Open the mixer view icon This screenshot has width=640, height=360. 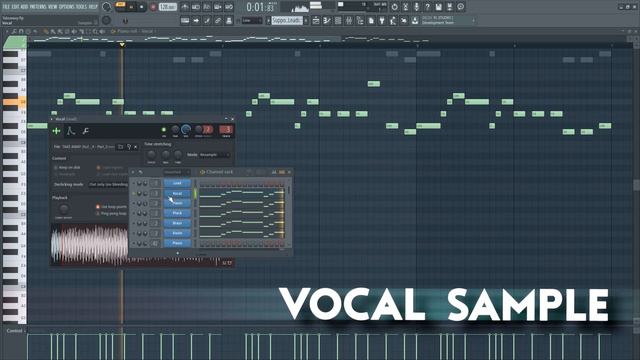[x=349, y=20]
